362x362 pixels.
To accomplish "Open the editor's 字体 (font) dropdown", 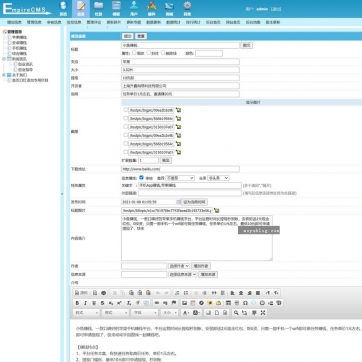I will [x=145, y=313].
